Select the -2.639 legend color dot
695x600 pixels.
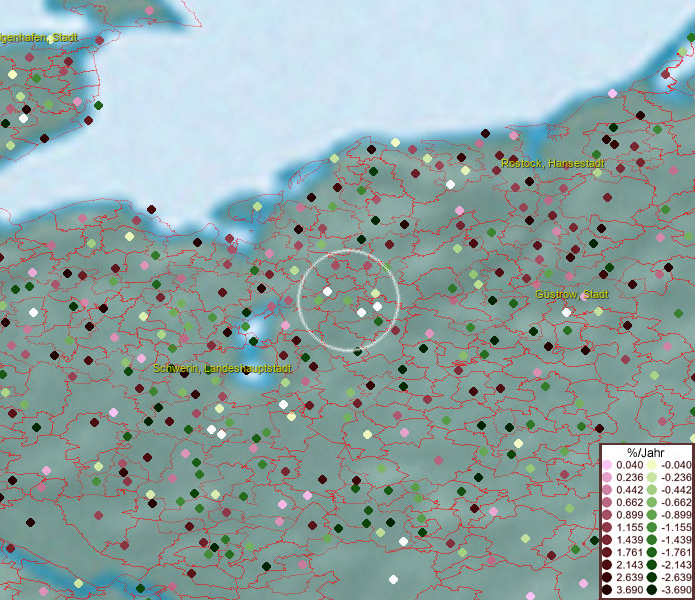[x=652, y=578]
